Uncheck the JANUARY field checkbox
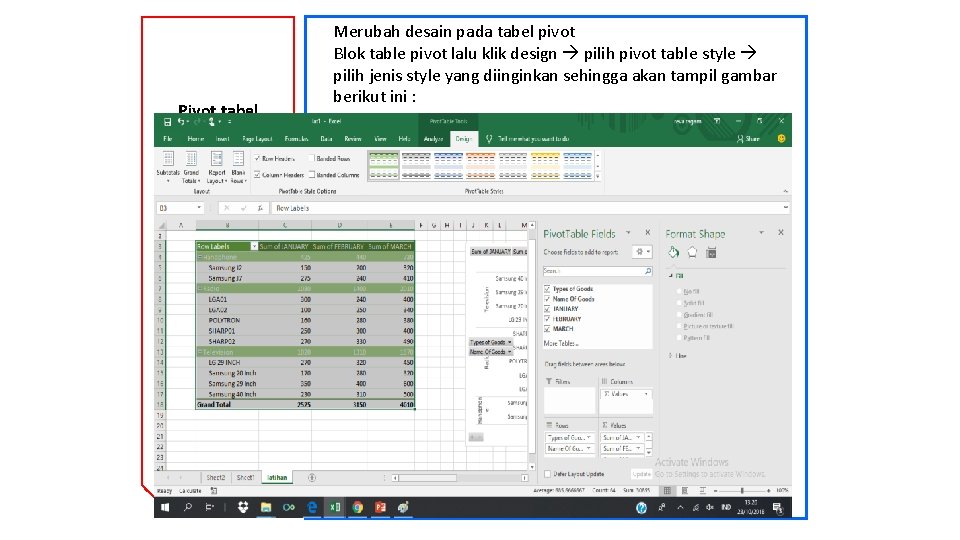 click(547, 309)
